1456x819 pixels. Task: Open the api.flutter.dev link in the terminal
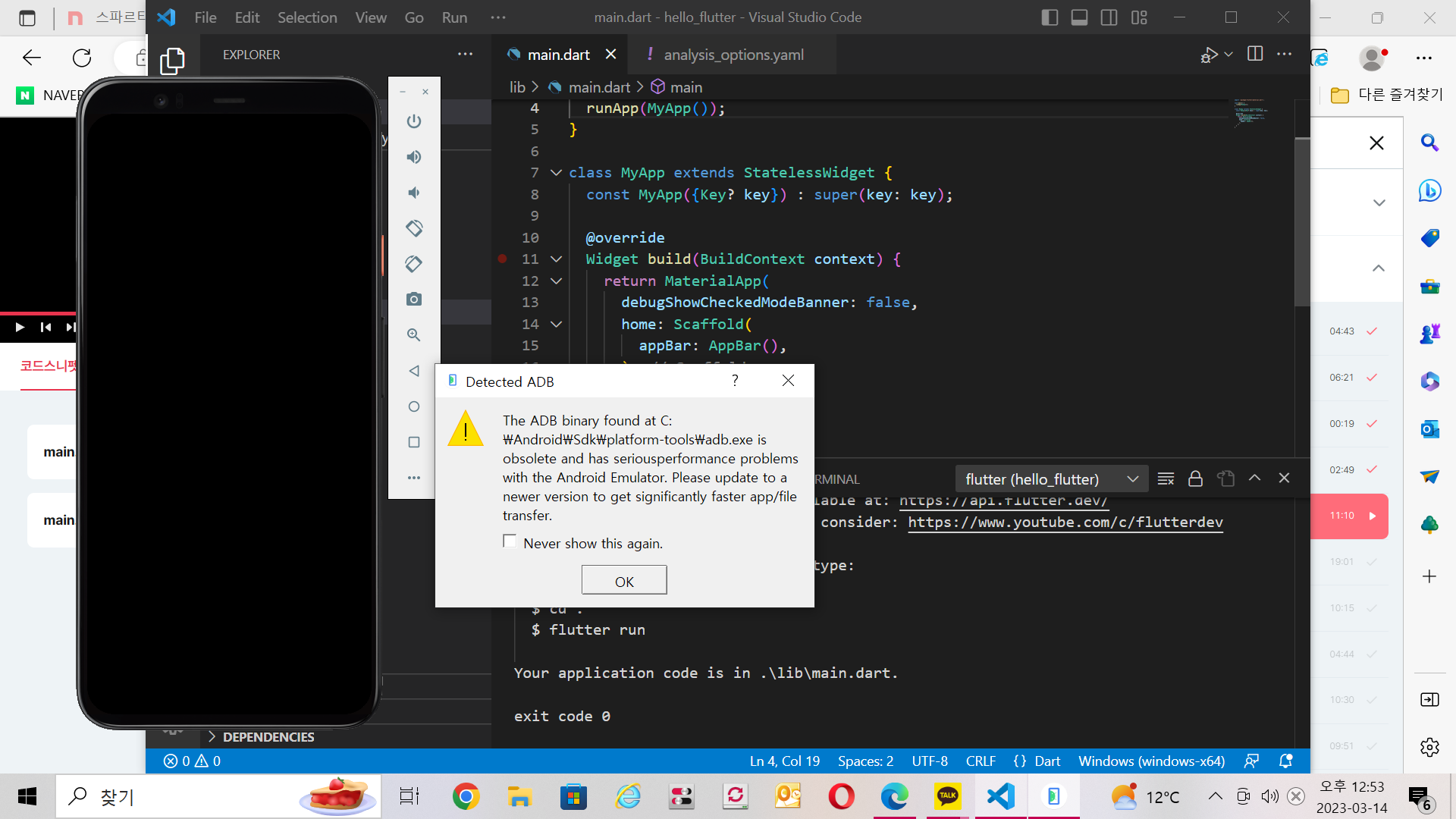click(x=1004, y=501)
